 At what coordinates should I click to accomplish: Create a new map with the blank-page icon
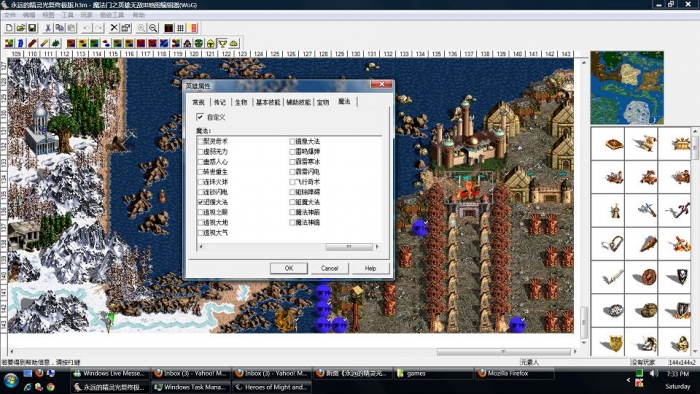click(x=9, y=28)
